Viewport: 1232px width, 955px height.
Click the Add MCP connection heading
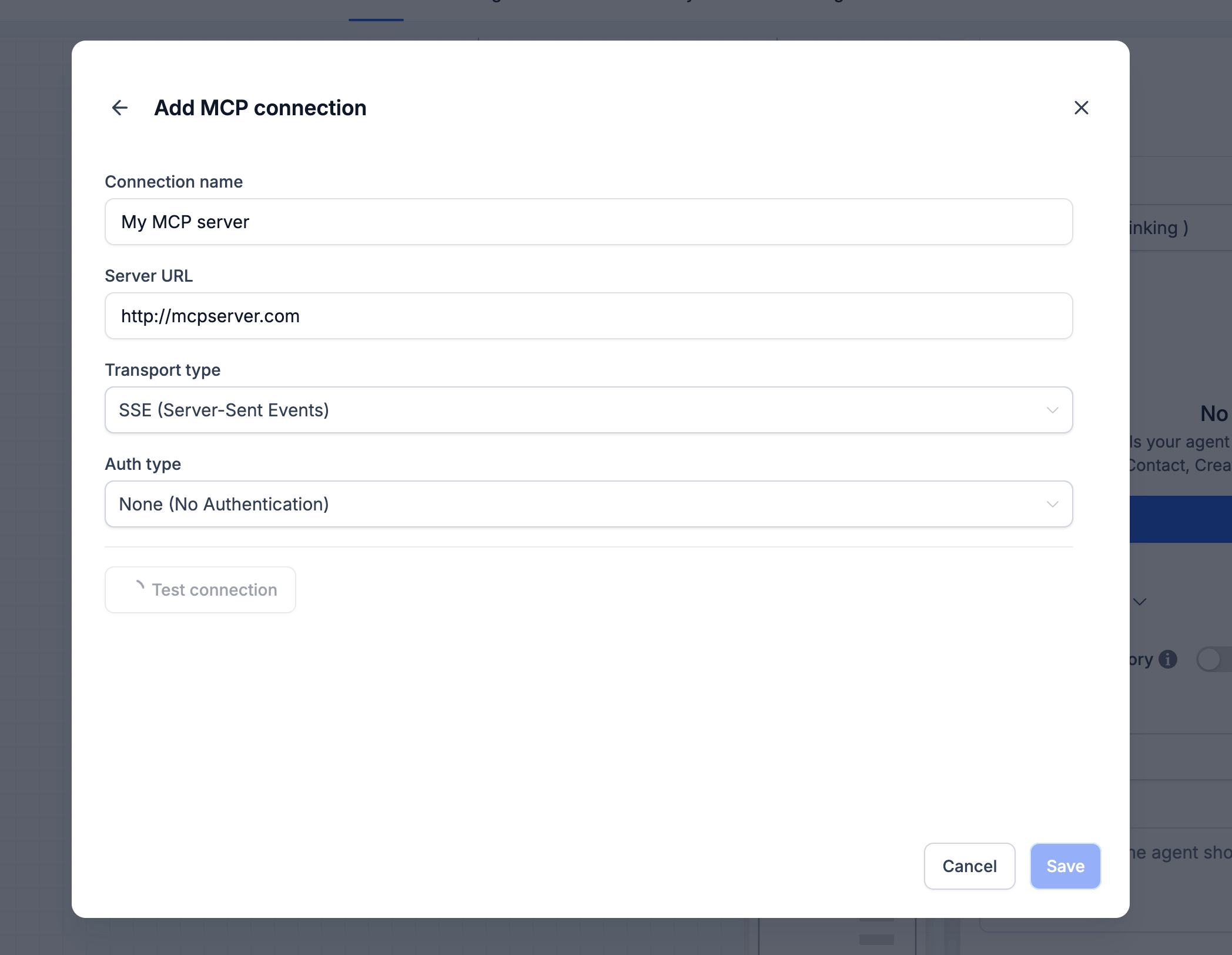pos(260,108)
